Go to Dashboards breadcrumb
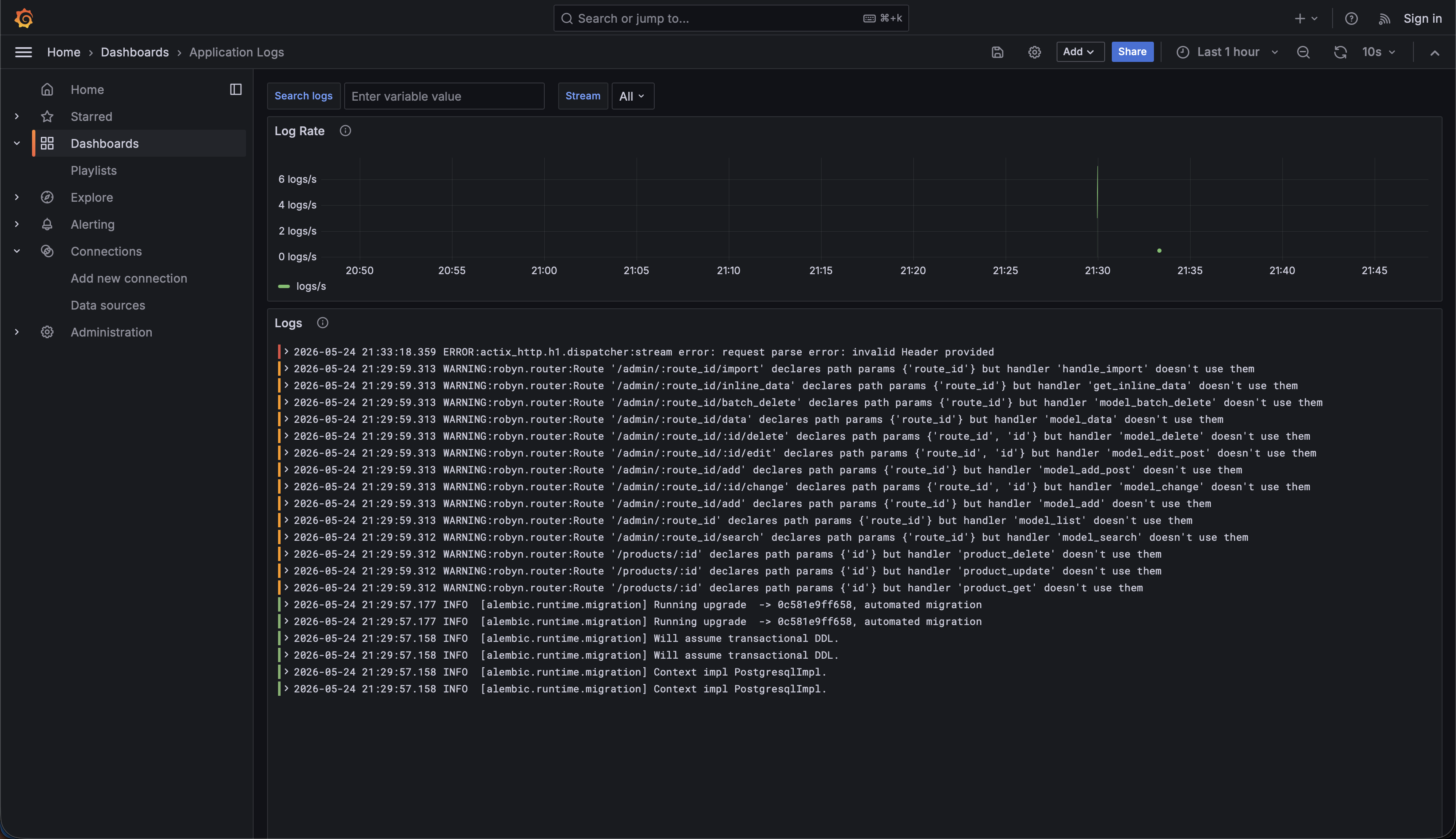 pos(135,52)
